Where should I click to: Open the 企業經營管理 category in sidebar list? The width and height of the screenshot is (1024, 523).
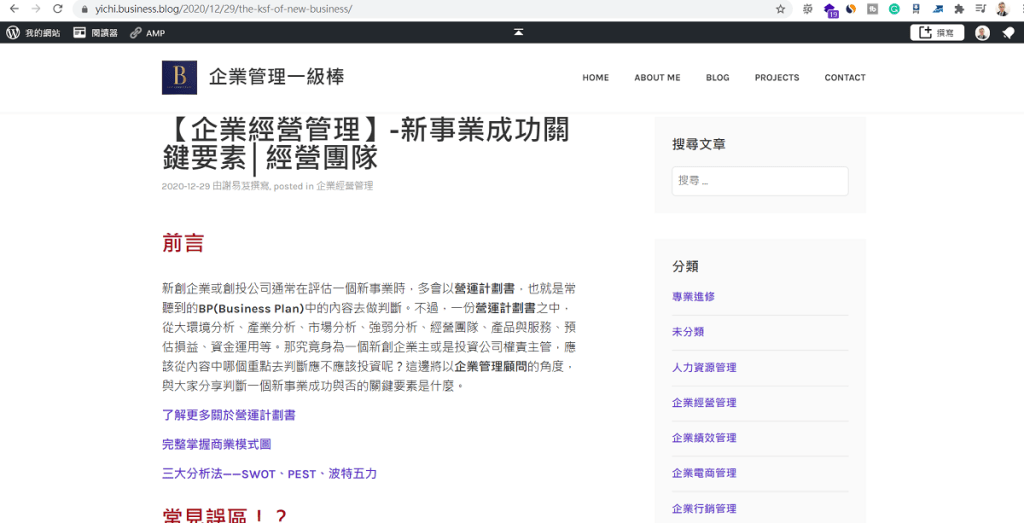point(704,403)
